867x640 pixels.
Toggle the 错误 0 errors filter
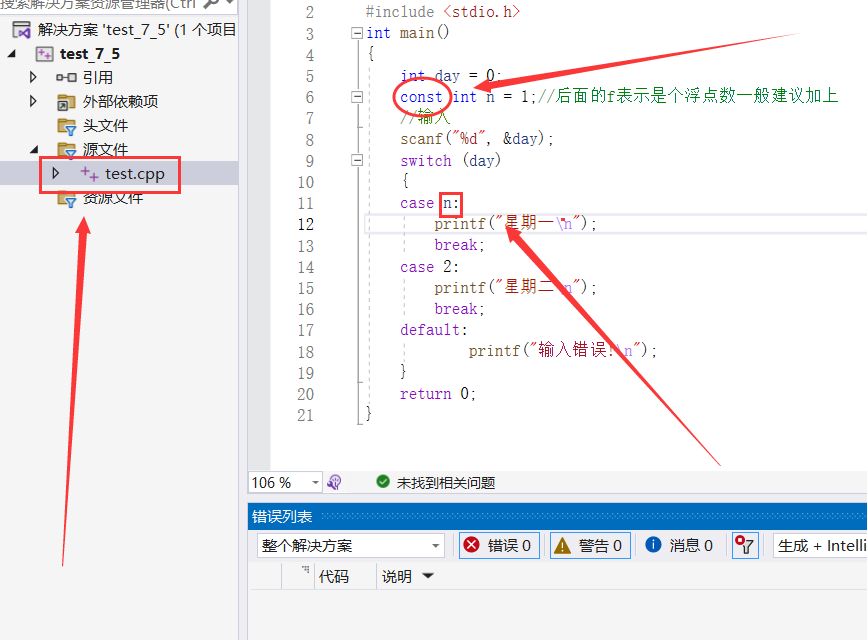tap(499, 545)
